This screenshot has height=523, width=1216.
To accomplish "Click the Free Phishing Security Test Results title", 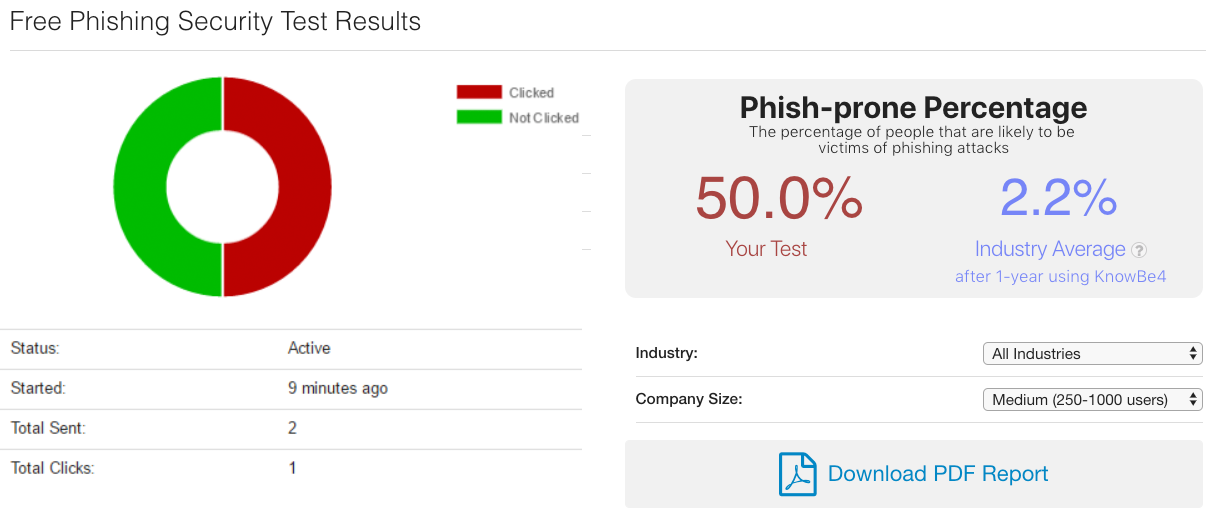I will point(215,21).
